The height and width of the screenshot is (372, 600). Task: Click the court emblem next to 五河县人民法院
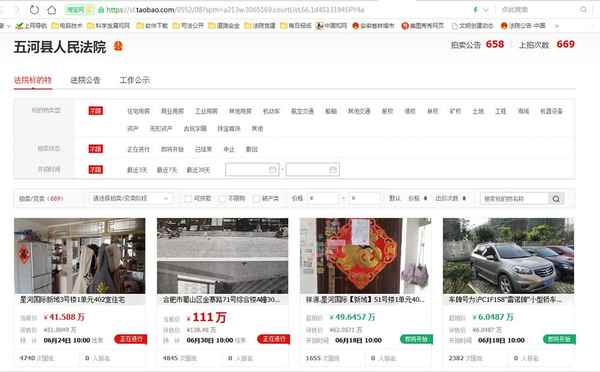pyautogui.click(x=119, y=46)
